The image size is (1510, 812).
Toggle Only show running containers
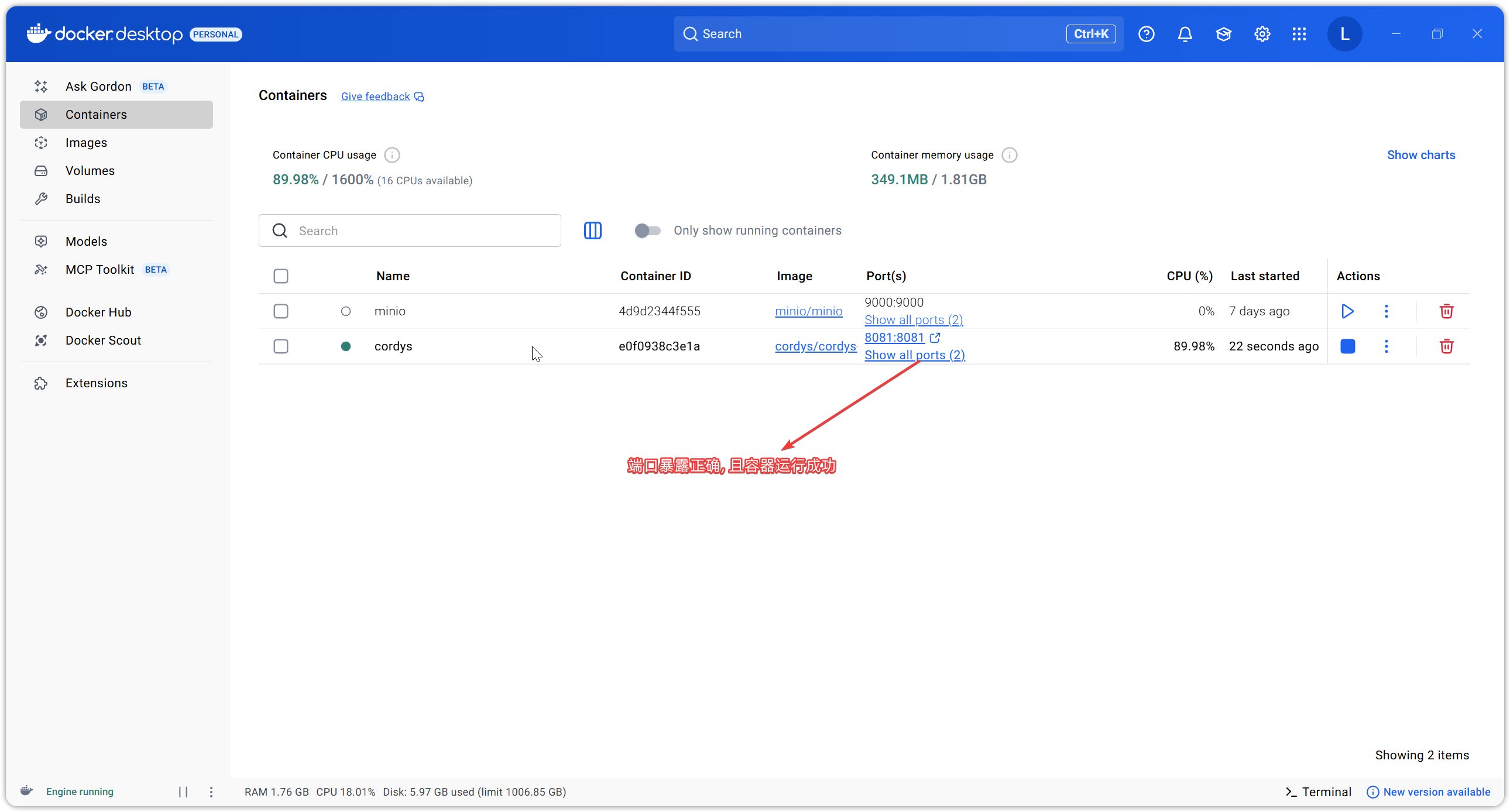pyautogui.click(x=647, y=230)
